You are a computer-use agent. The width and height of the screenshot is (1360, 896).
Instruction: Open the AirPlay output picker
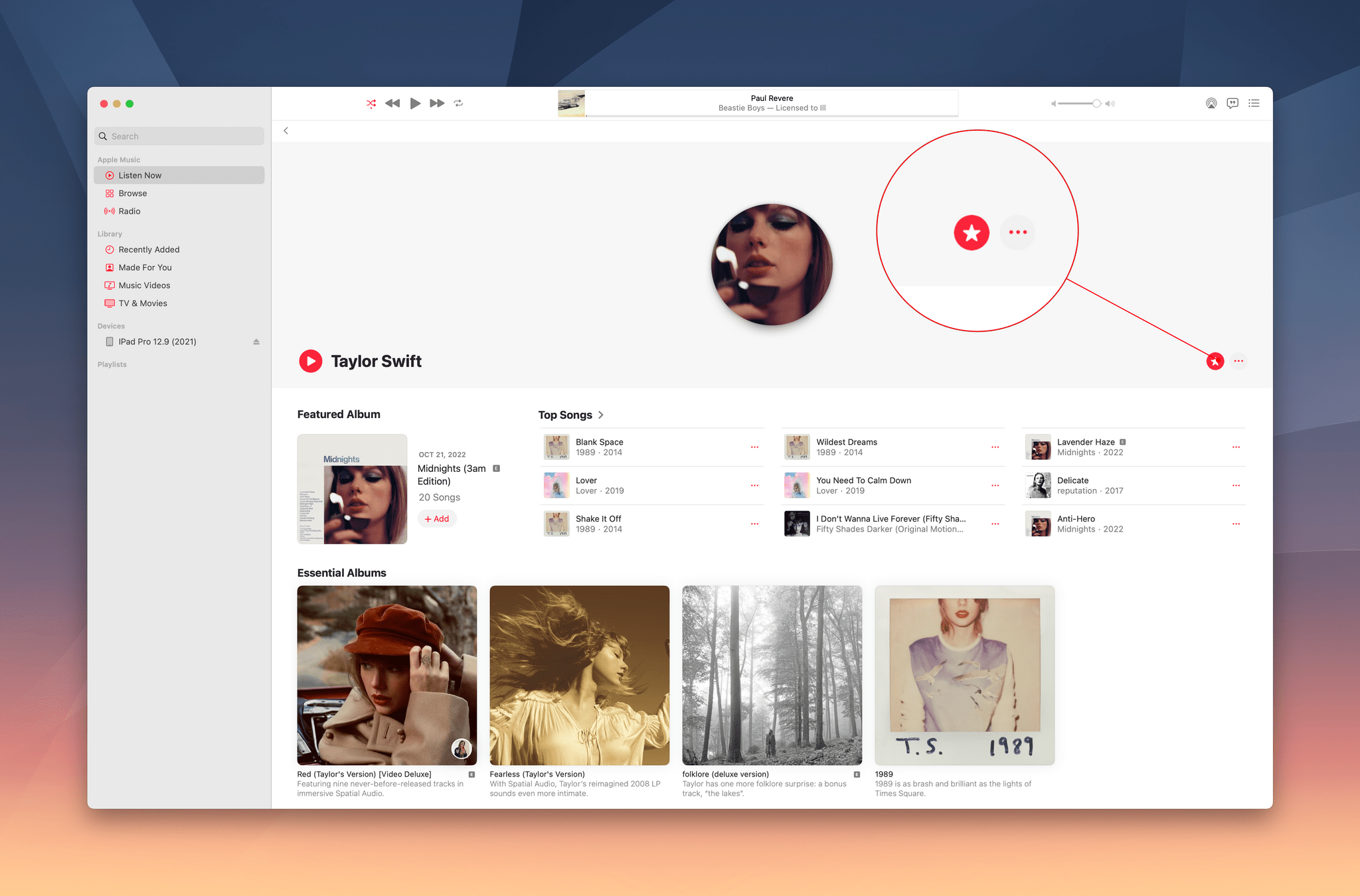point(1211,104)
